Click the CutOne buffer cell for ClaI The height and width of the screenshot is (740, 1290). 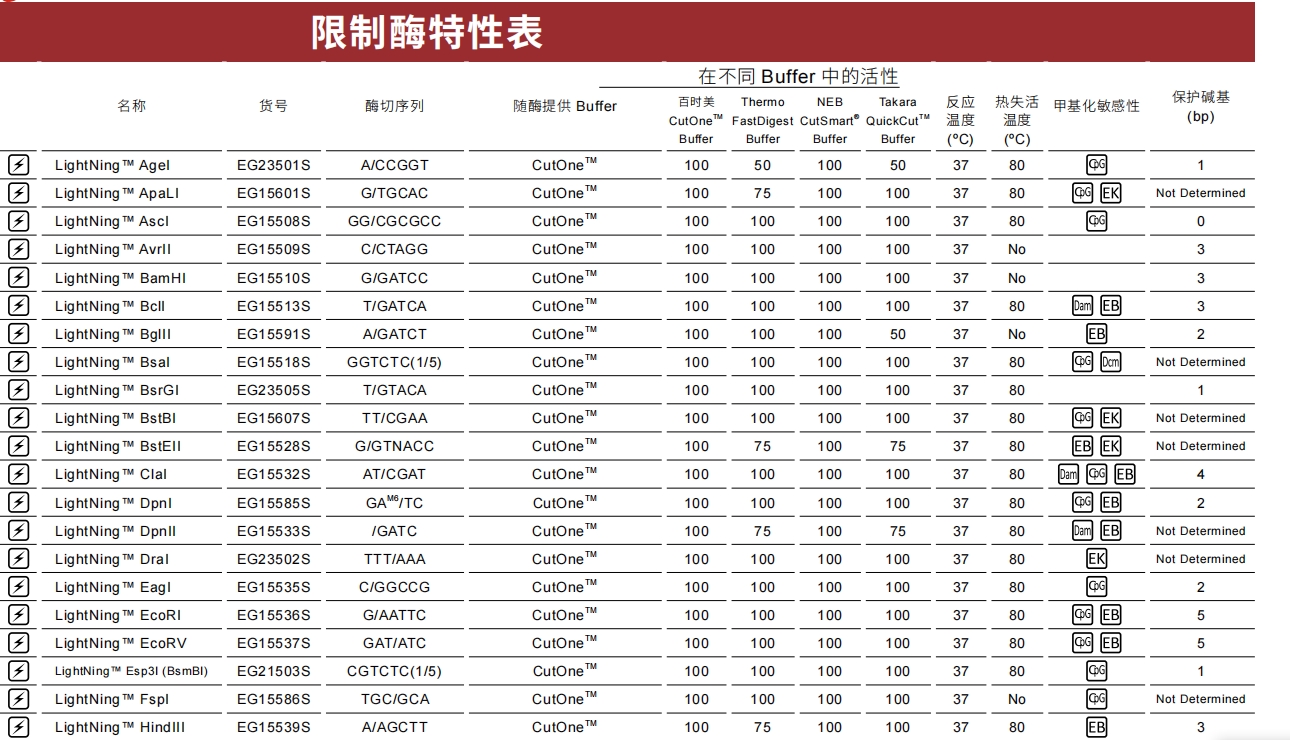[x=565, y=473]
